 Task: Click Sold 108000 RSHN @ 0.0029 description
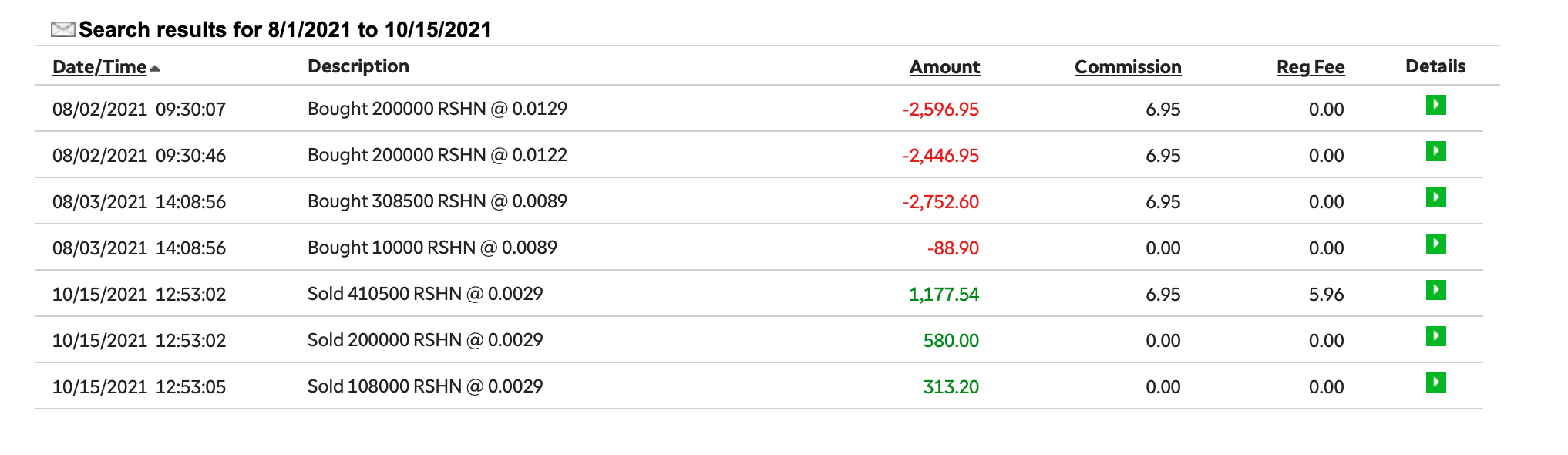point(425,386)
